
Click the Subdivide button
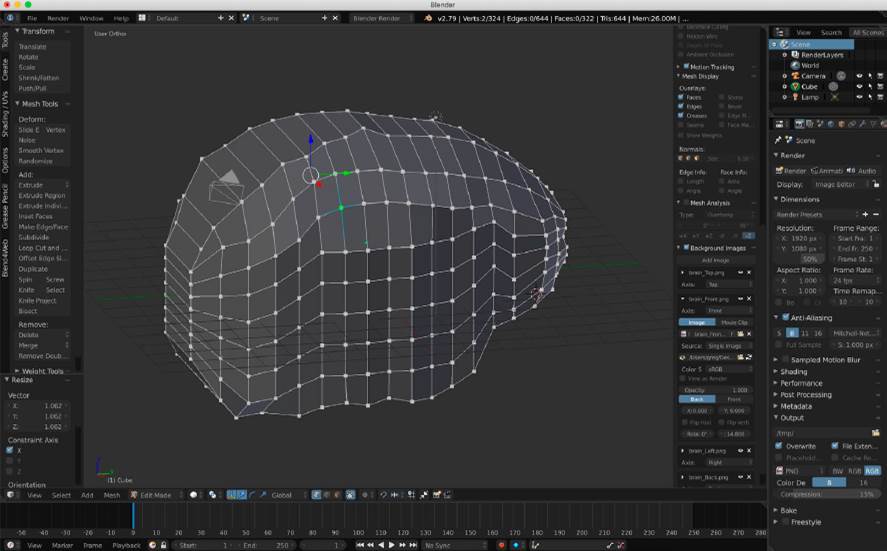tap(33, 237)
